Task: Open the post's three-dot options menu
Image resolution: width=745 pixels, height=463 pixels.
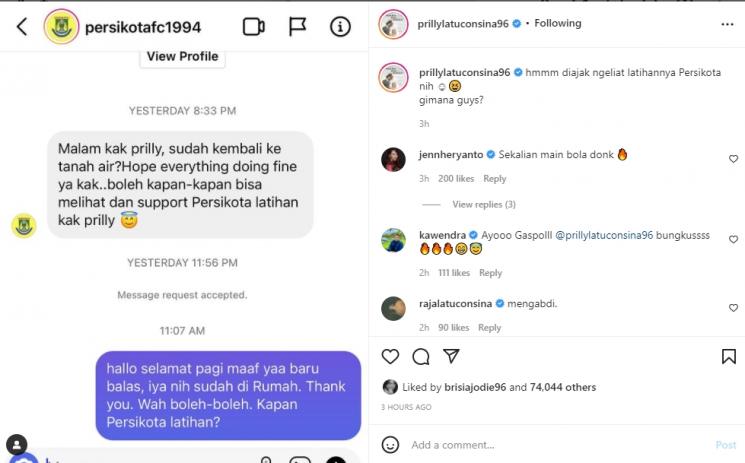Action: (x=727, y=24)
